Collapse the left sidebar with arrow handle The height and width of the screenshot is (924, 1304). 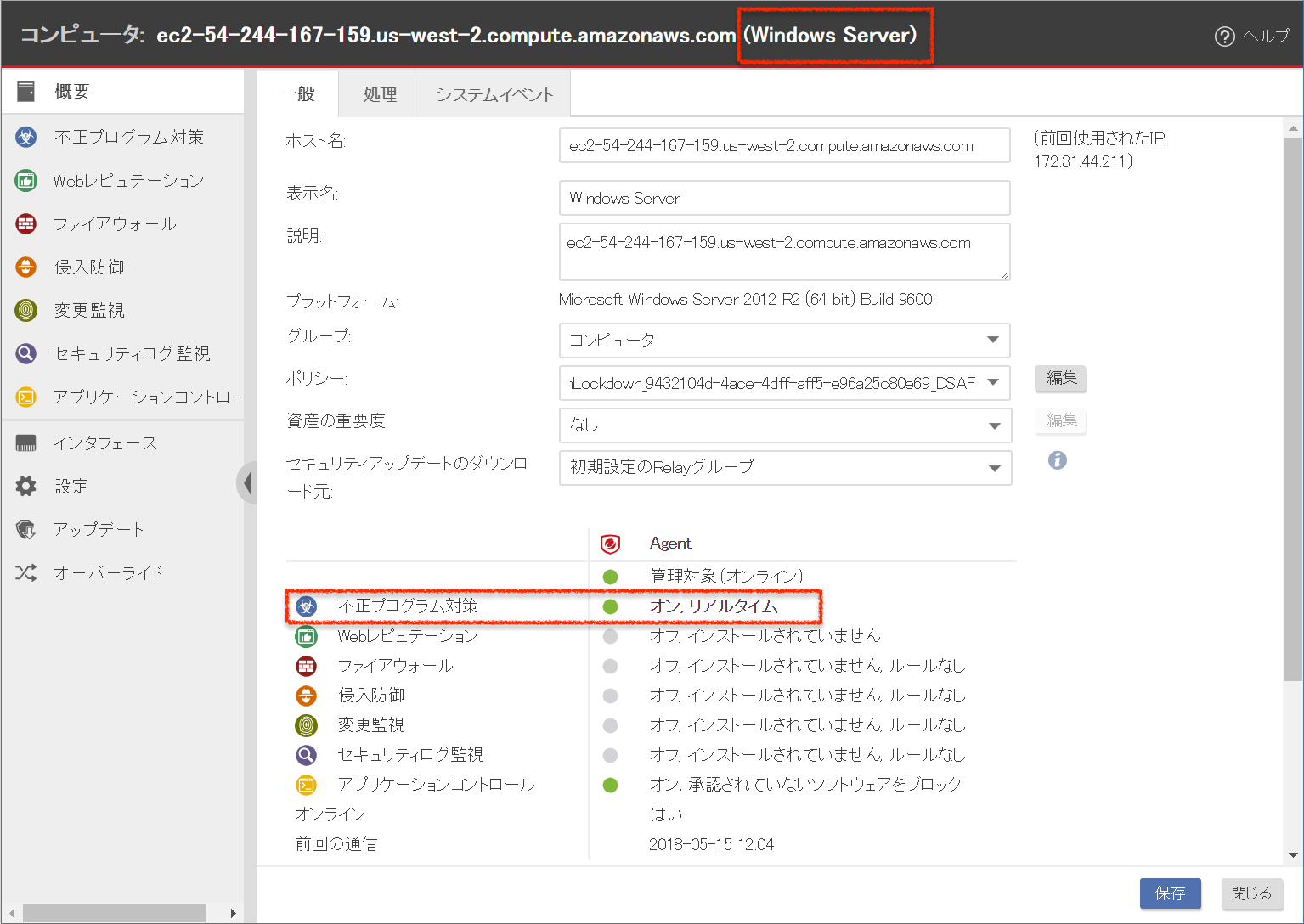pos(247,483)
